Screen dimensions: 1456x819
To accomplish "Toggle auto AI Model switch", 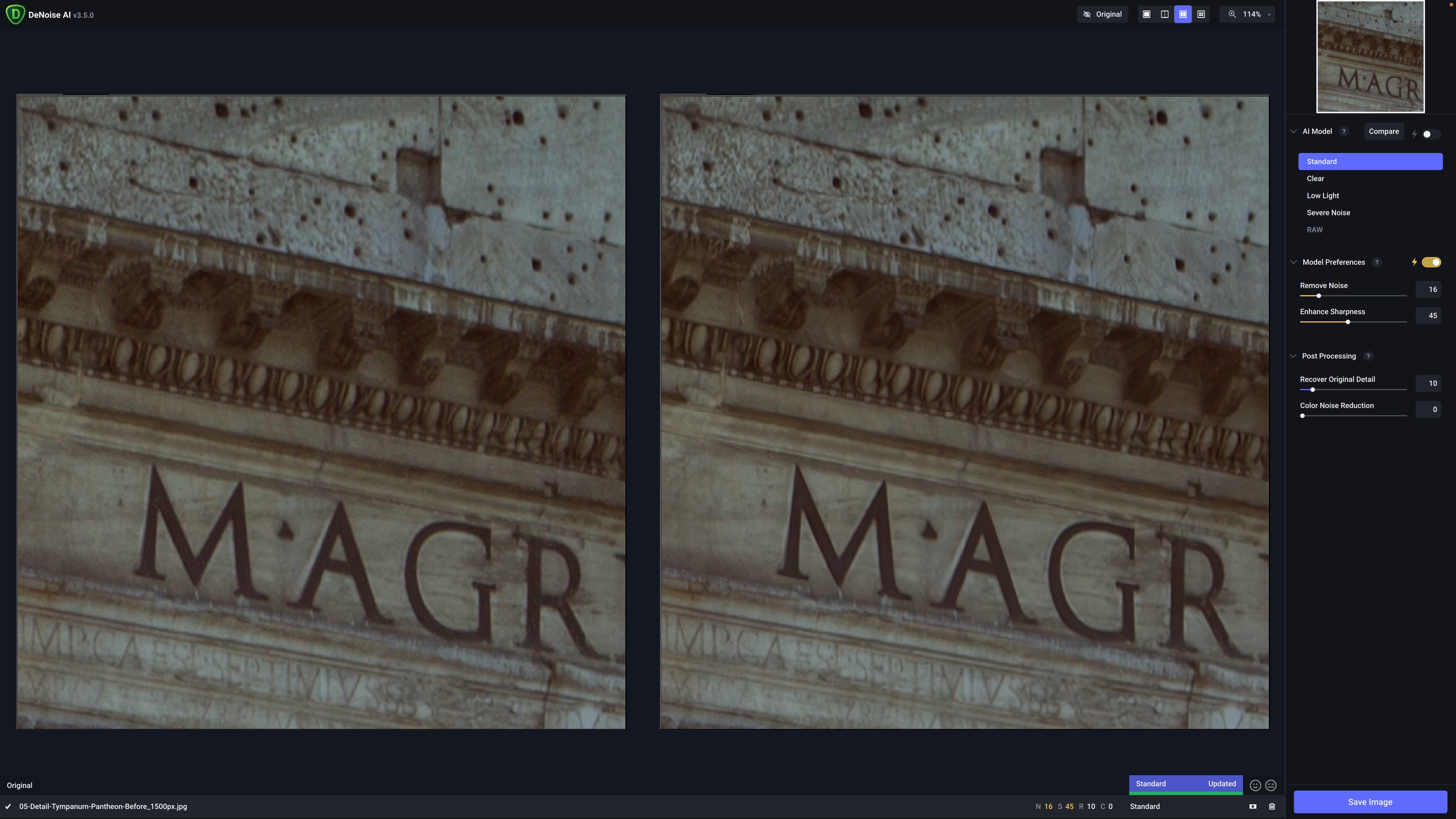I will [x=1431, y=134].
